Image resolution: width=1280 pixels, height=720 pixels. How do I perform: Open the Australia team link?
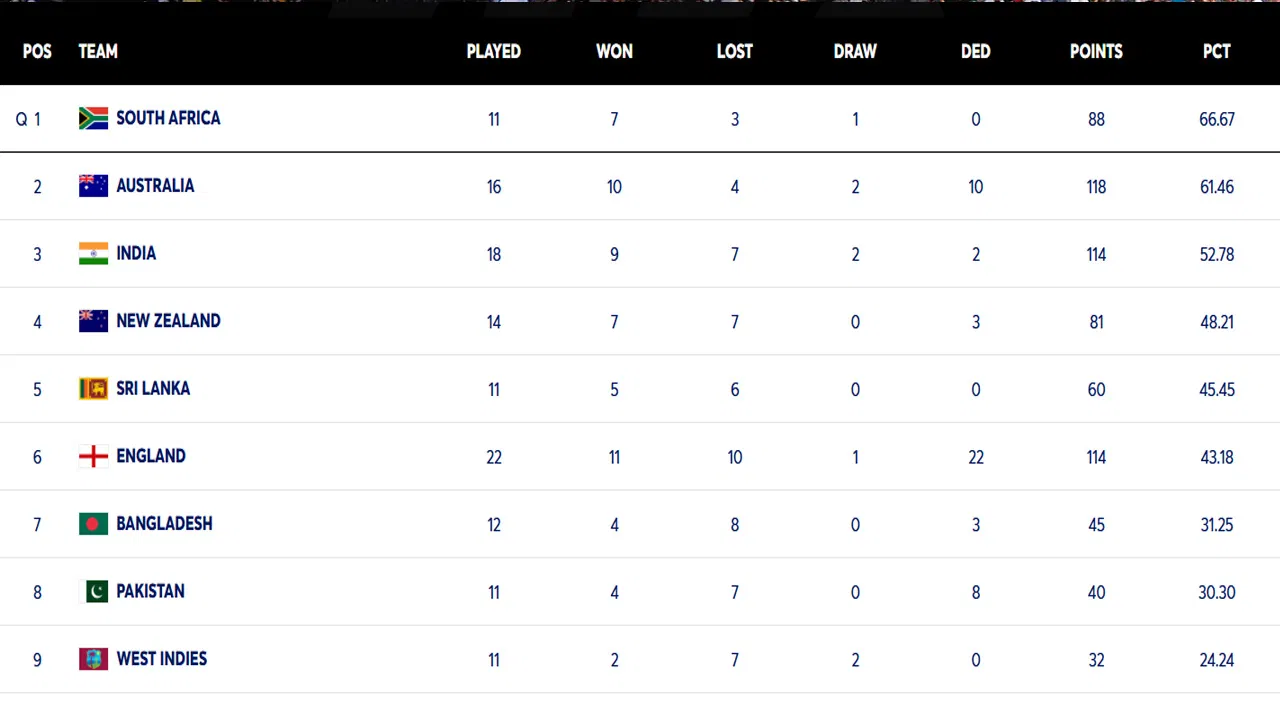click(155, 186)
